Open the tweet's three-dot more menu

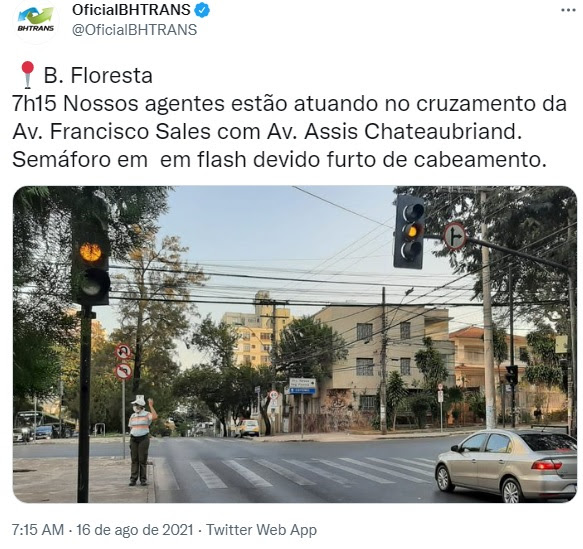[568, 10]
